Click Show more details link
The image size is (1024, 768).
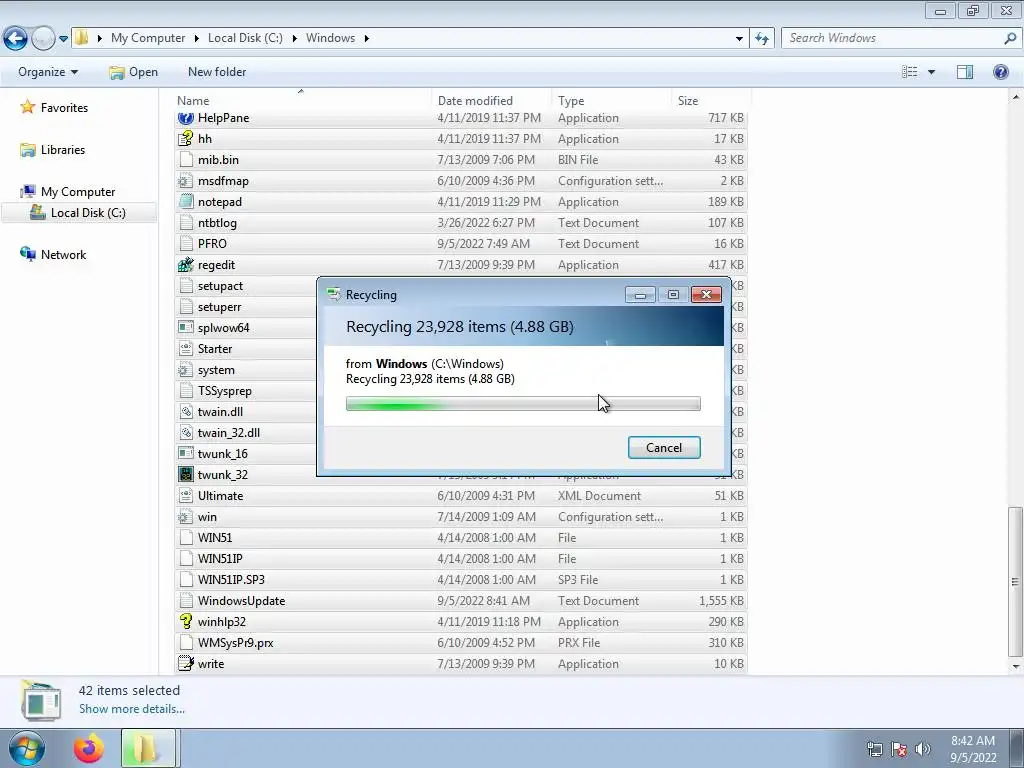[132, 709]
